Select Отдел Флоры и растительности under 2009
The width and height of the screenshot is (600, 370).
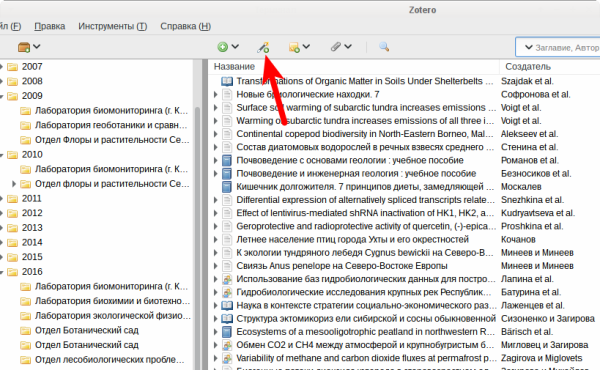pyautogui.click(x=112, y=140)
